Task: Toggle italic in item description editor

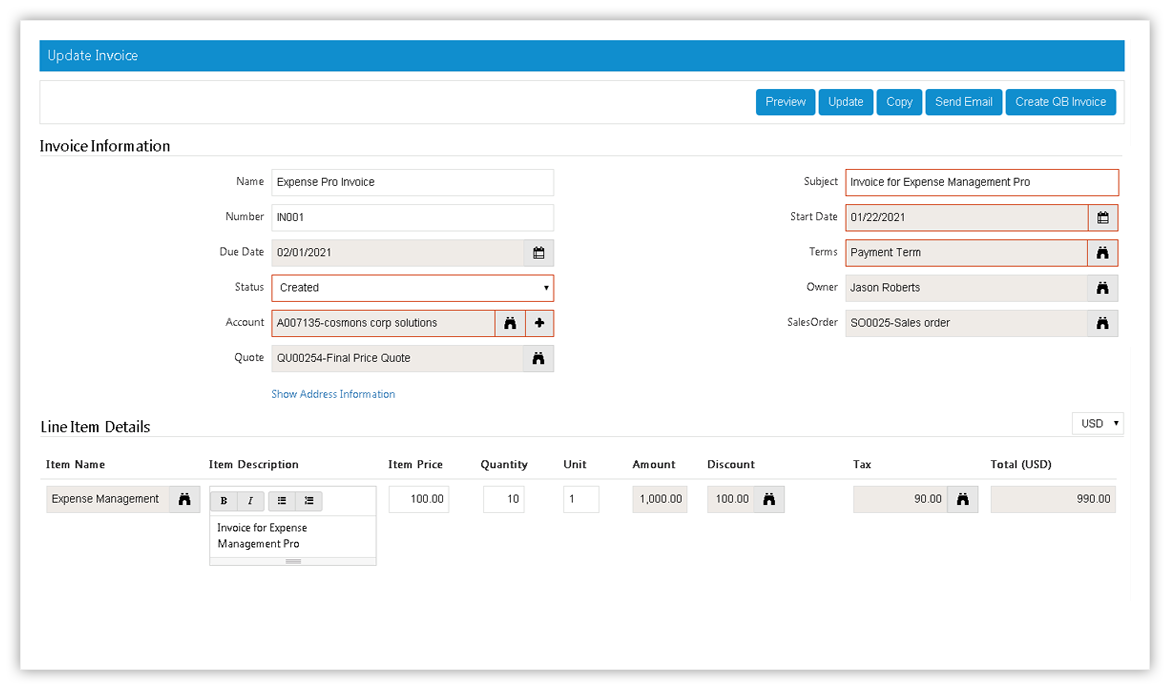Action: [250, 501]
